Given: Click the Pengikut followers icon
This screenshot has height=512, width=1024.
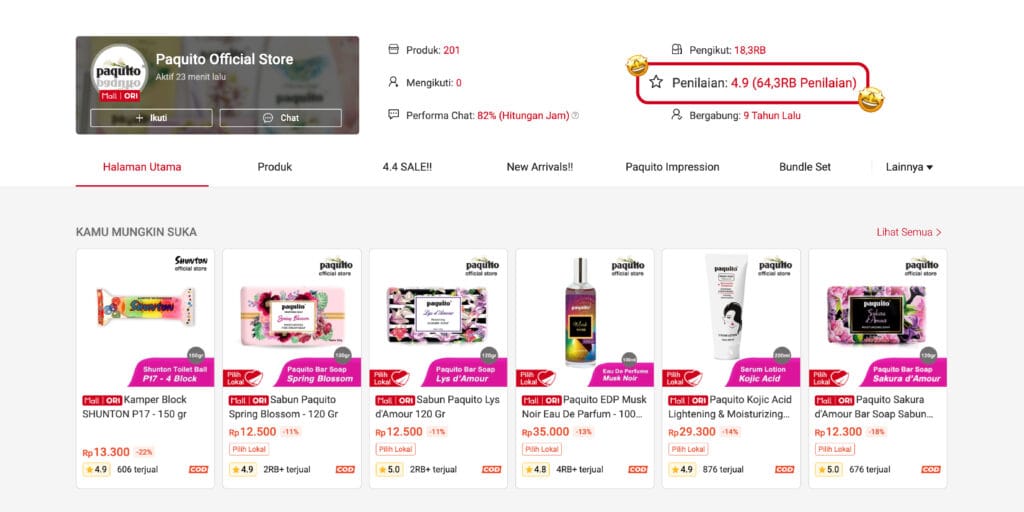Looking at the screenshot, I should (677, 49).
